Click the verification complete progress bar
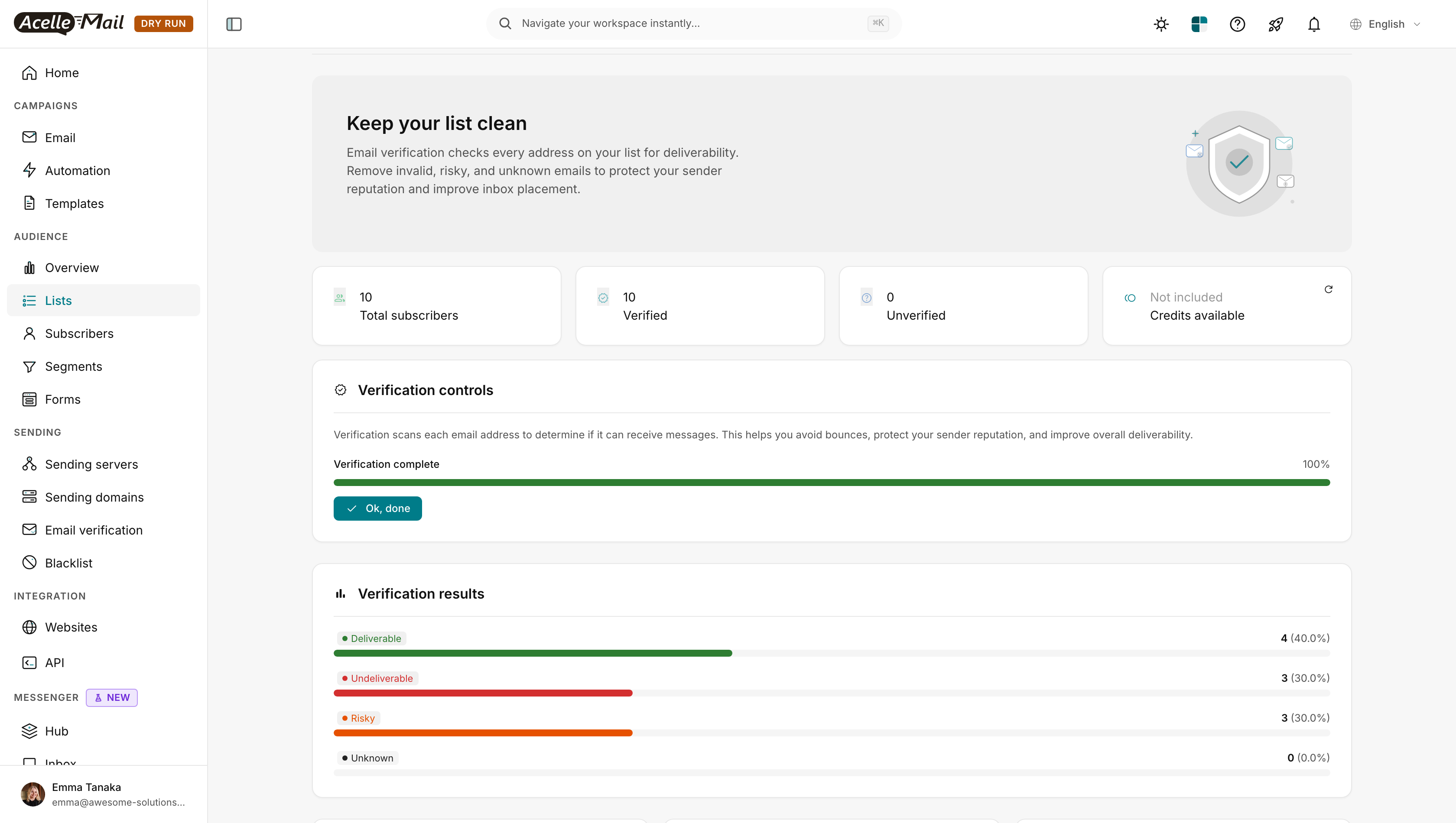1456x823 pixels. click(831, 482)
